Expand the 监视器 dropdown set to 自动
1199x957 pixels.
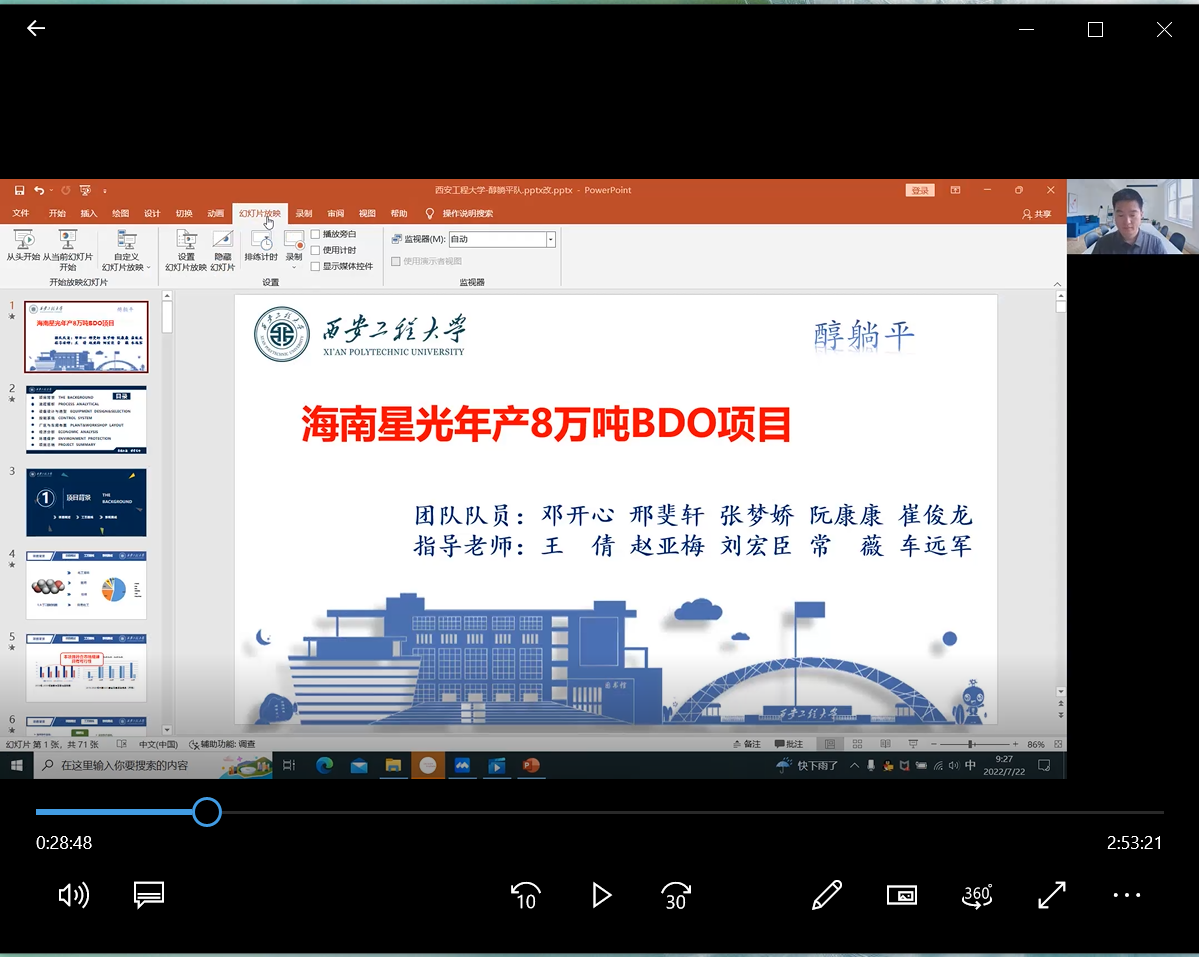coord(550,239)
